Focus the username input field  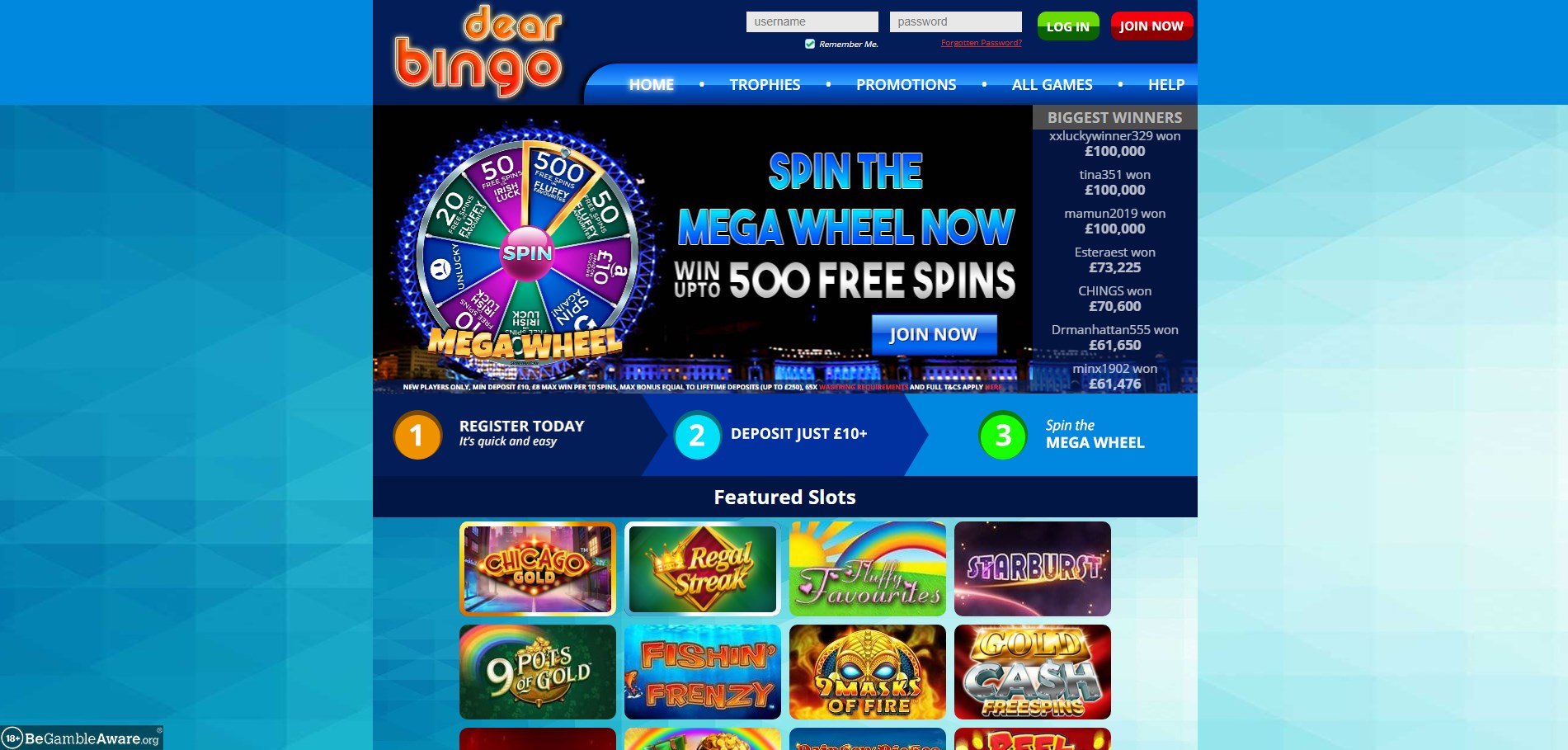click(x=812, y=21)
